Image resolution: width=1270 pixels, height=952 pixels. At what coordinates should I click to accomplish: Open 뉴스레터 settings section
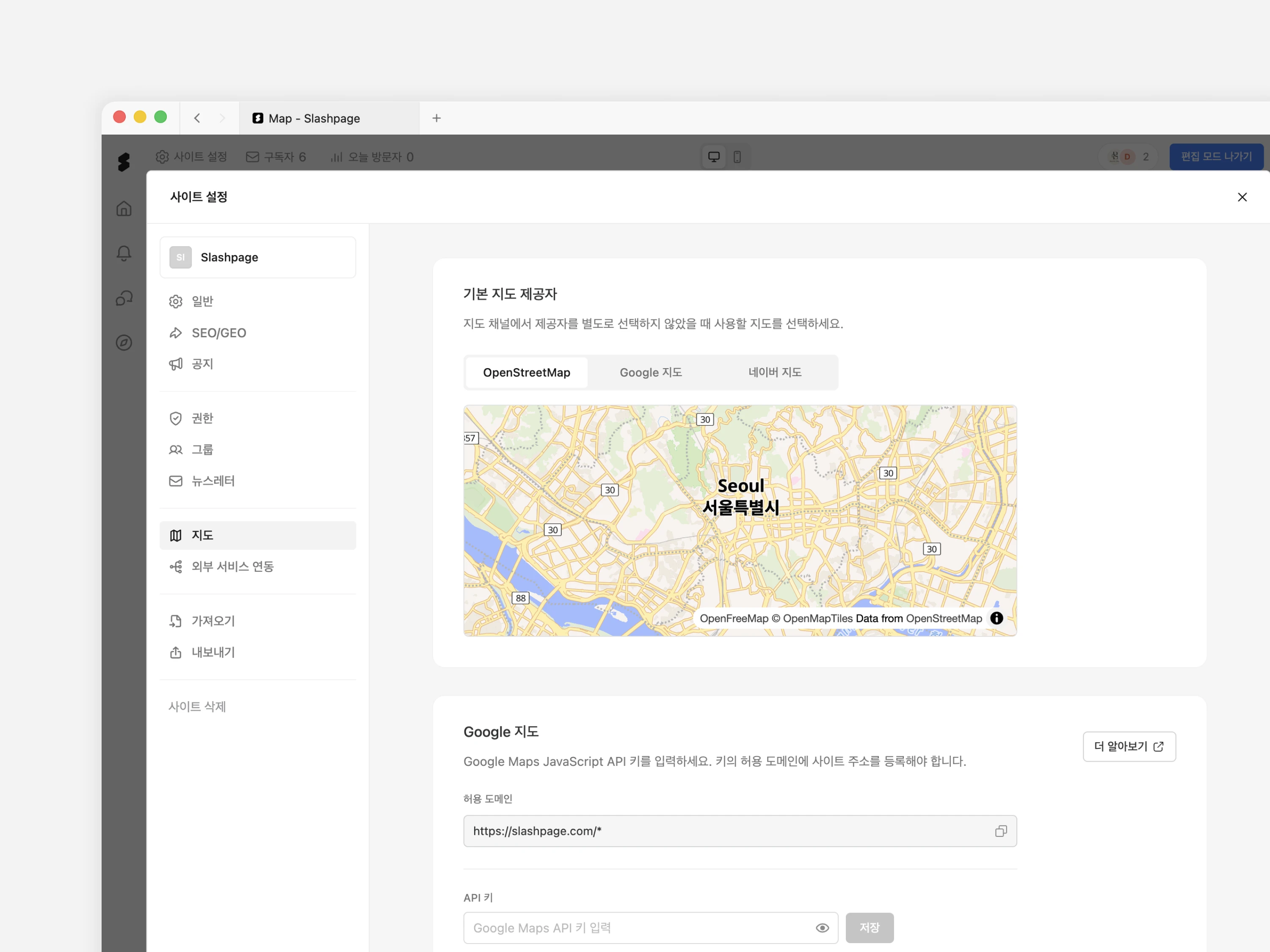tap(258, 481)
